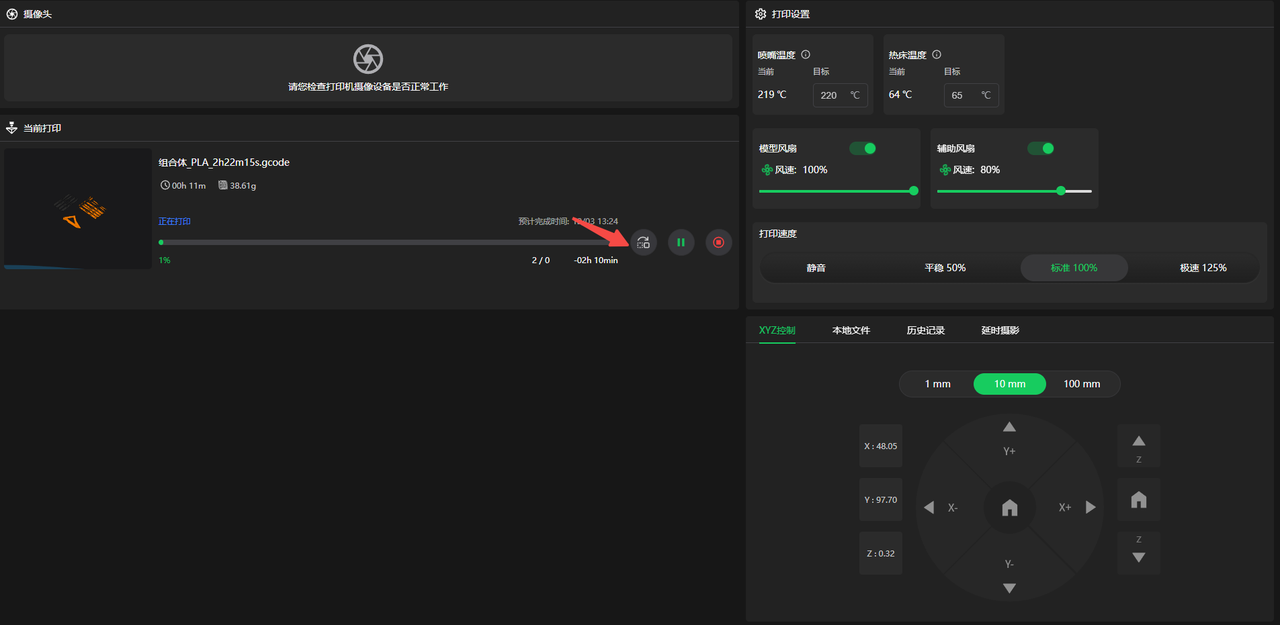
Task: Jog the X- left arrow
Action: click(x=929, y=508)
